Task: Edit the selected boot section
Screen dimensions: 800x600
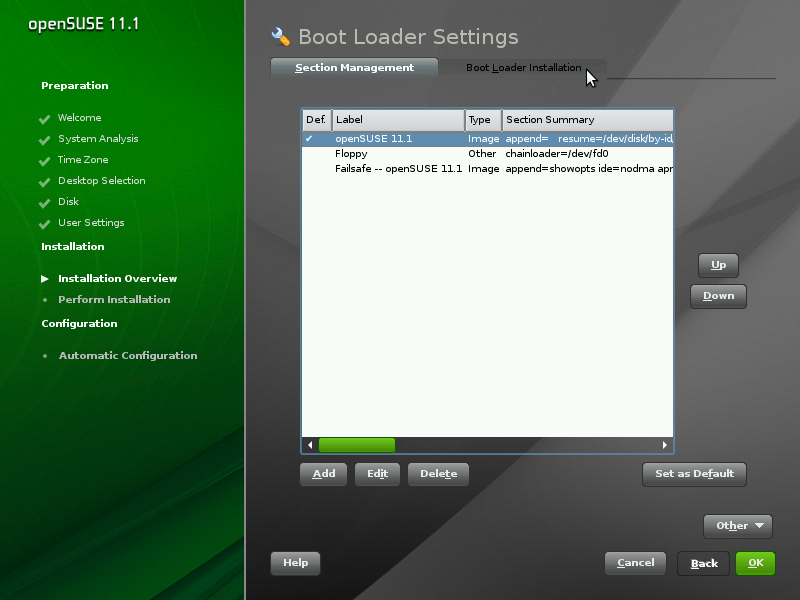Action: point(378,474)
